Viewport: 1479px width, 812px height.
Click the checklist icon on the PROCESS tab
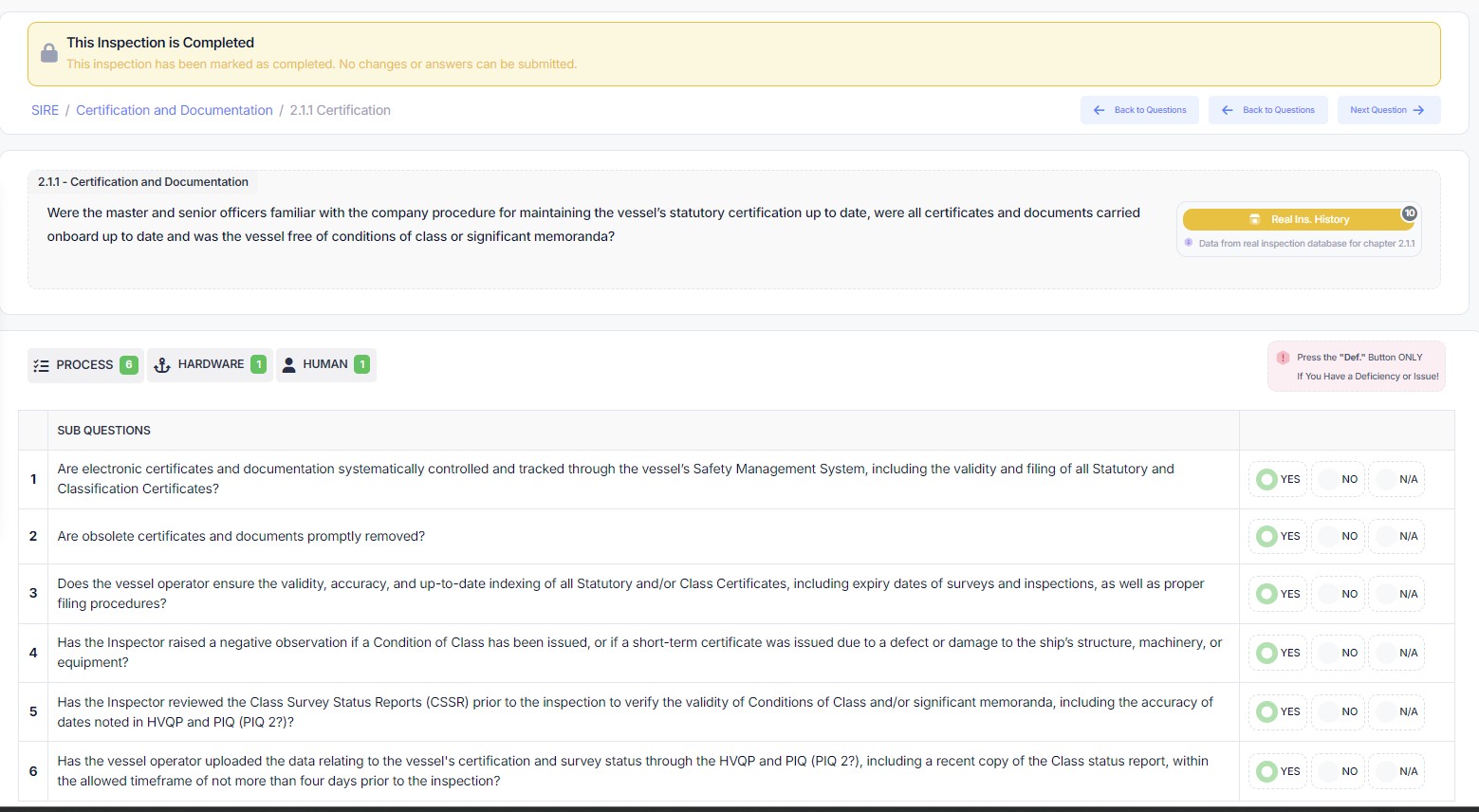point(41,365)
